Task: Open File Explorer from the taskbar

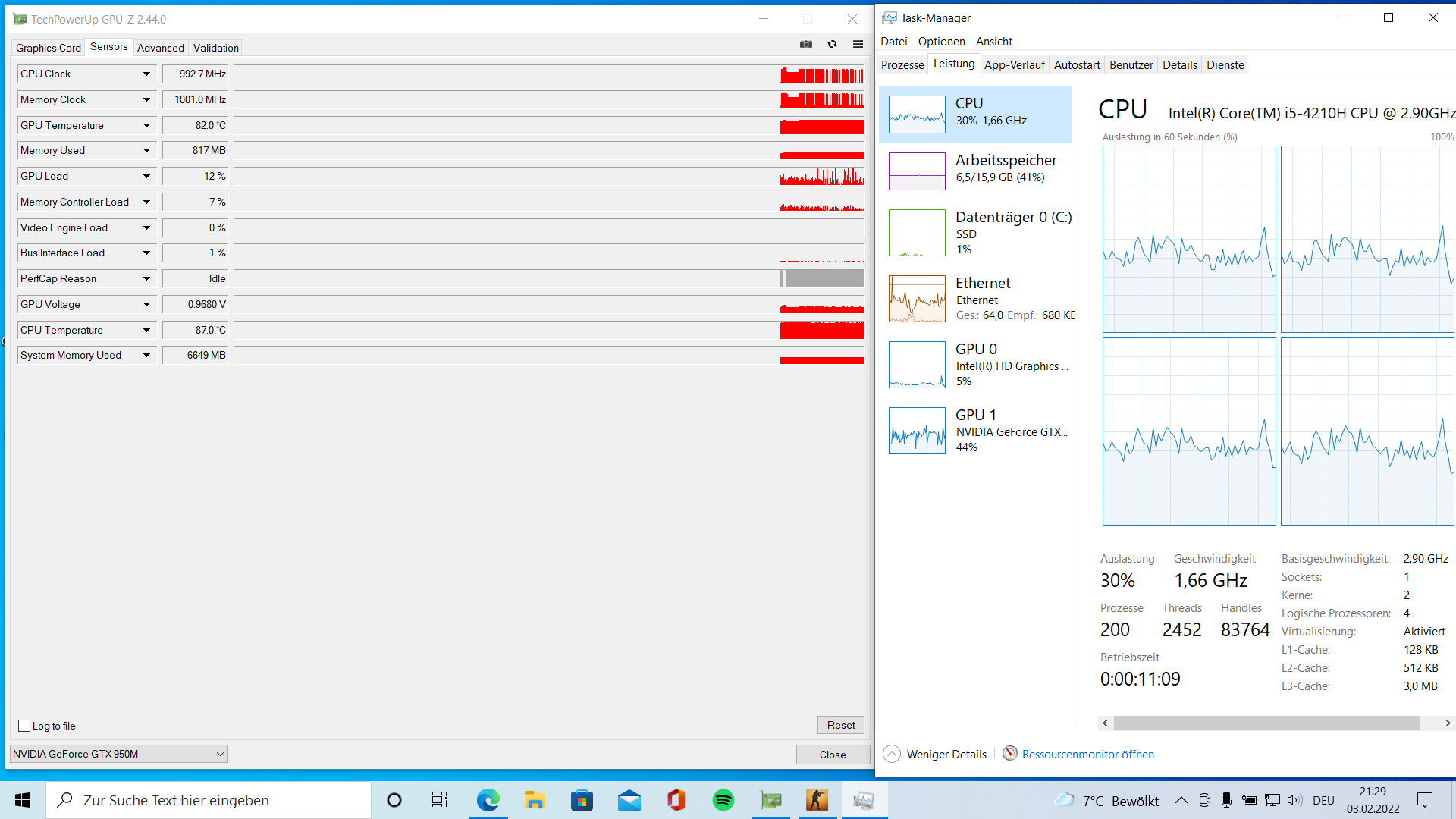Action: click(x=535, y=800)
